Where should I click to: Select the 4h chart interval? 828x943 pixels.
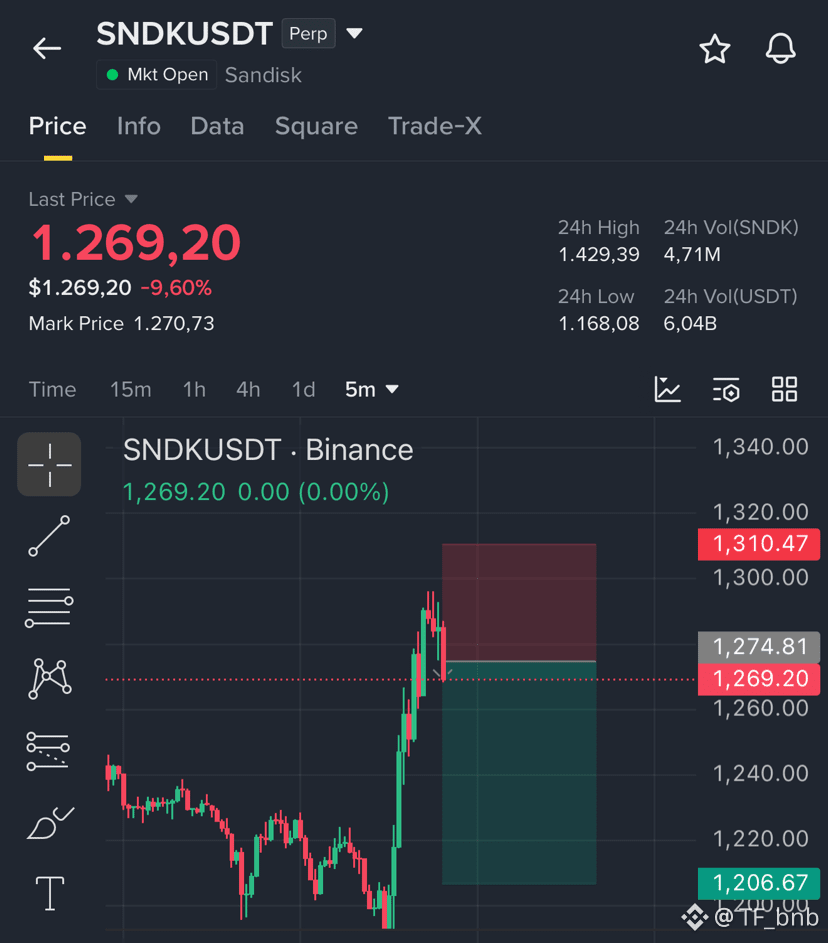pos(248,390)
